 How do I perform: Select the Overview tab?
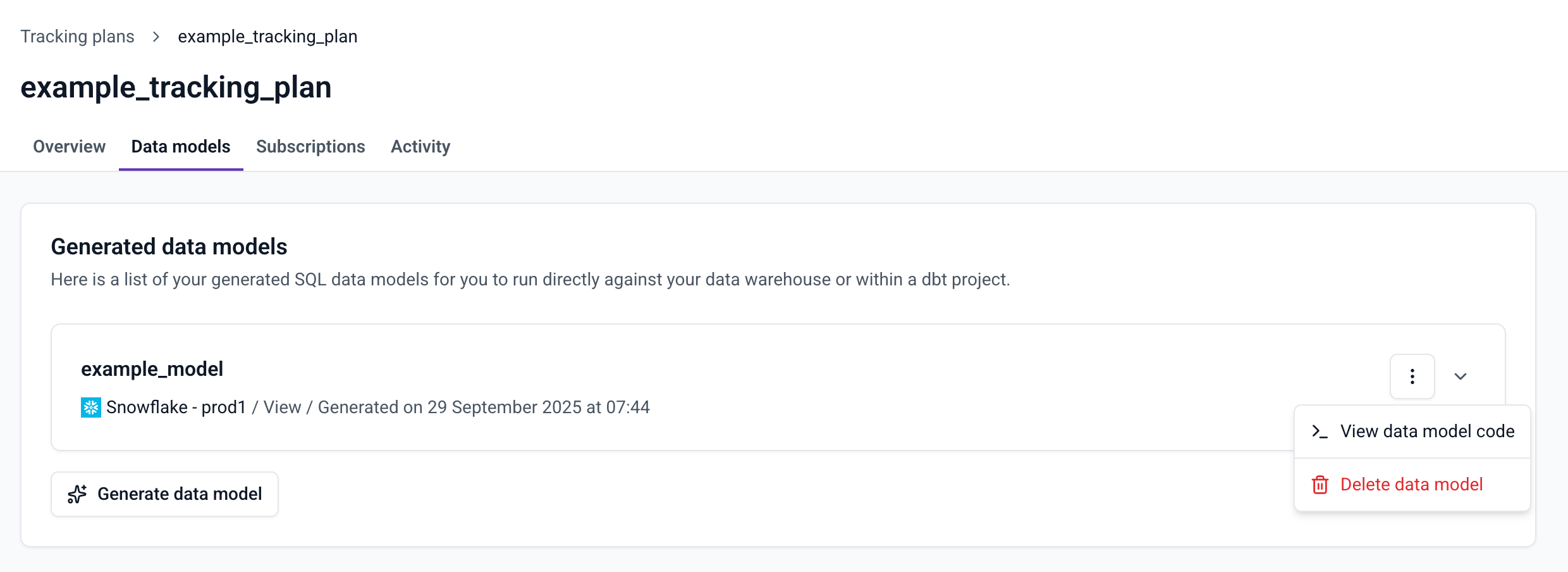[69, 146]
